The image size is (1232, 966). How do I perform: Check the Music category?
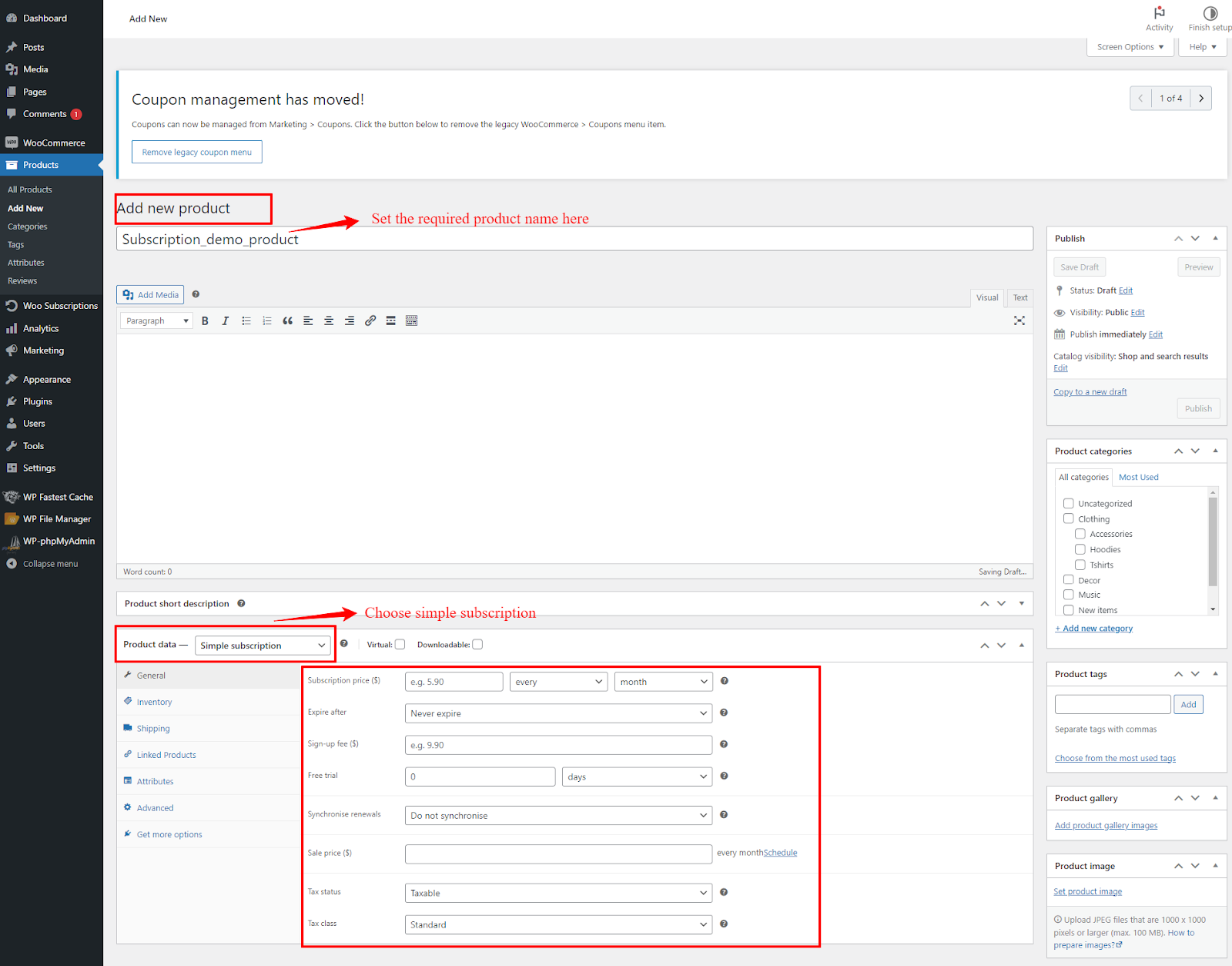pos(1069,595)
